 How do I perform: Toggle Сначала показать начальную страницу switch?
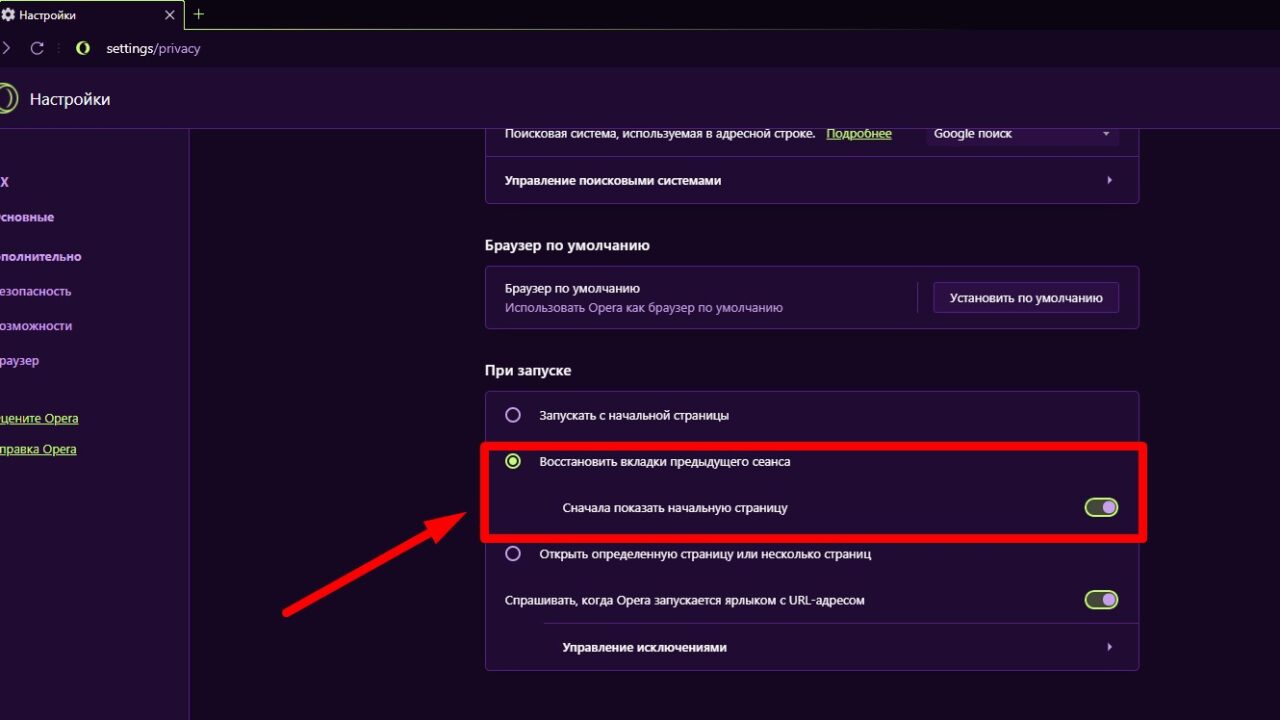pyautogui.click(x=1101, y=507)
